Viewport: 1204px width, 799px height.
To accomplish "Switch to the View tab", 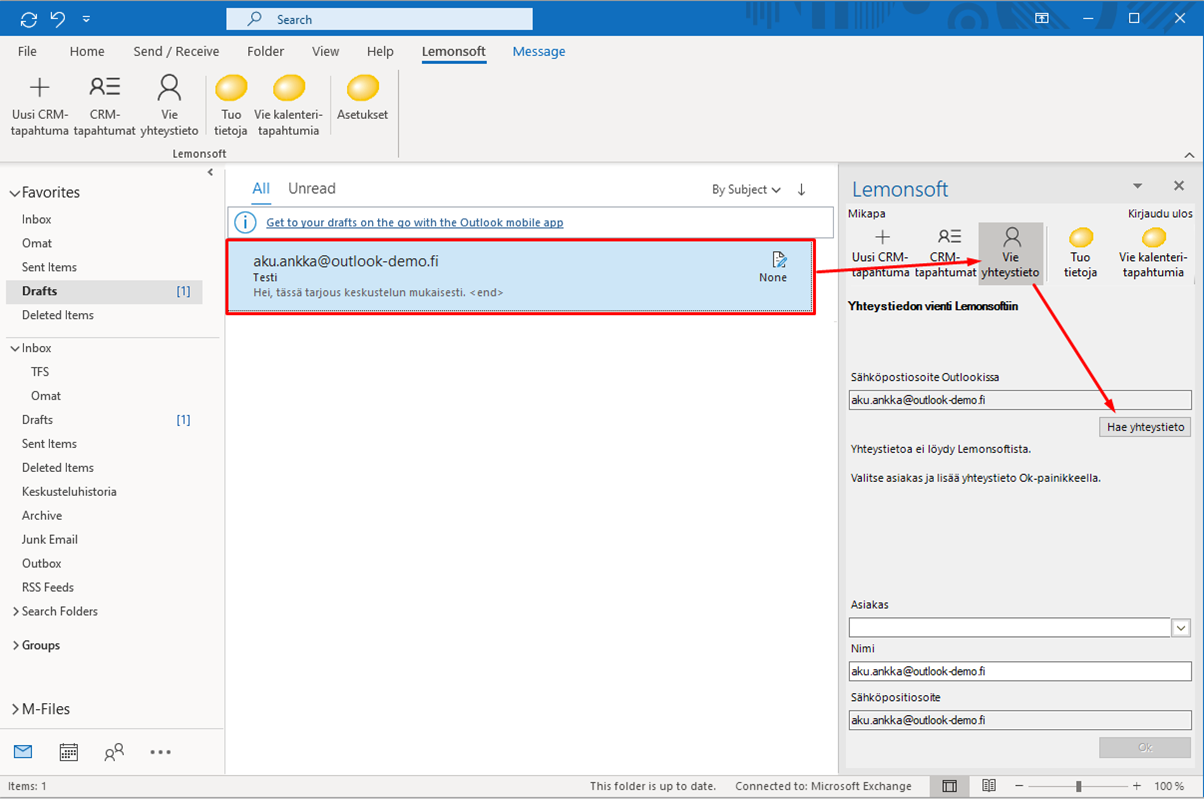I will point(325,52).
